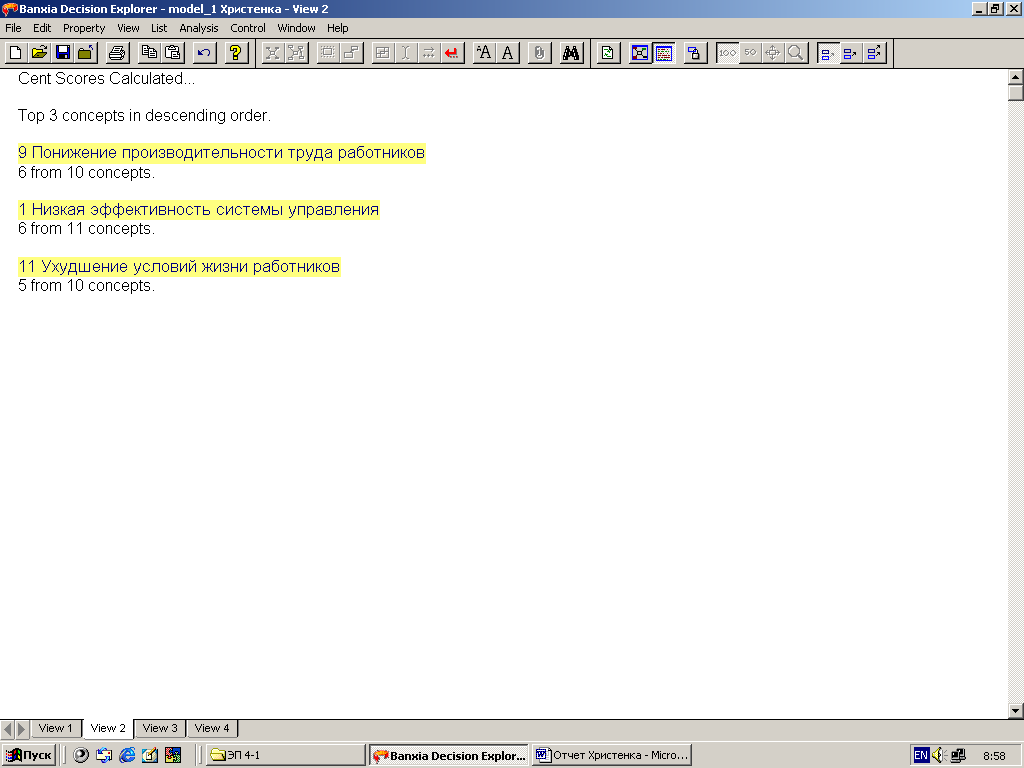Open the Control menu

click(x=248, y=28)
